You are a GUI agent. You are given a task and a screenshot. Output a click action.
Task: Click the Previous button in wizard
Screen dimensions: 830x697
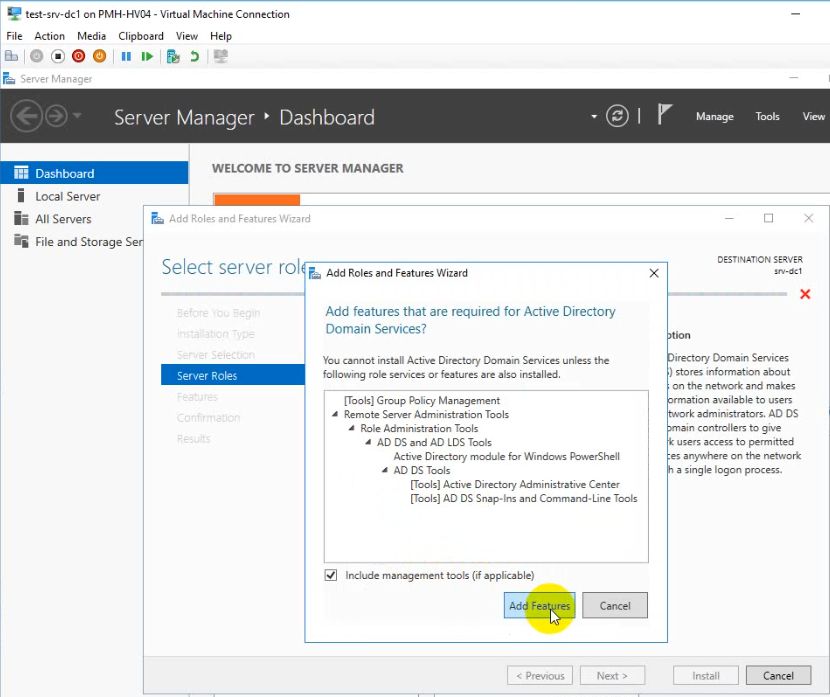pyautogui.click(x=540, y=675)
